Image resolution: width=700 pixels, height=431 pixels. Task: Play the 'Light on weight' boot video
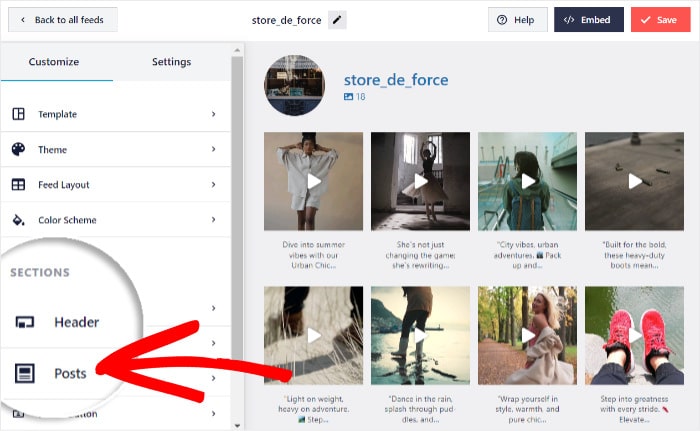point(313,335)
